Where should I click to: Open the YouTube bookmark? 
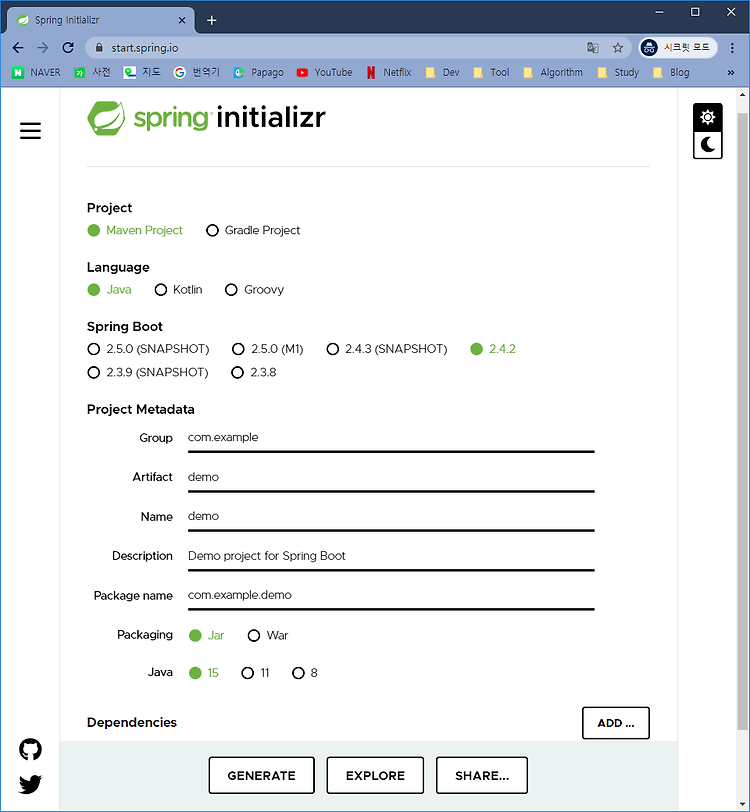[x=324, y=72]
